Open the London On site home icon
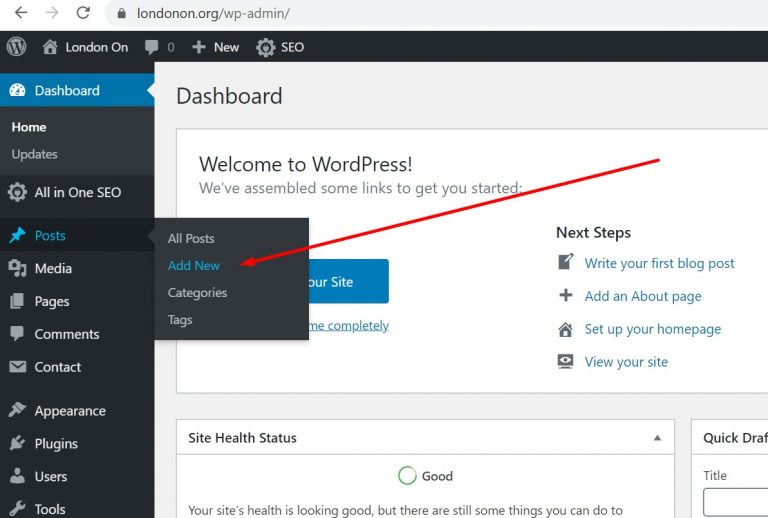The width and height of the screenshot is (768, 518). pos(49,47)
